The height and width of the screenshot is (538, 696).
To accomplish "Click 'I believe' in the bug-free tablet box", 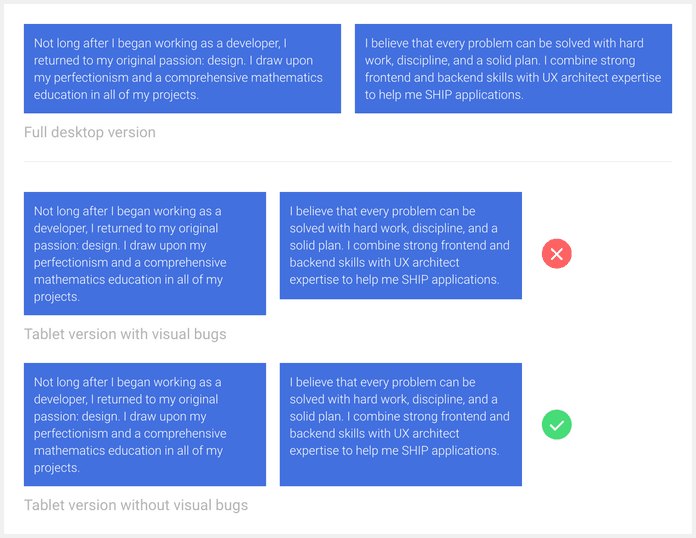I will pos(315,382).
